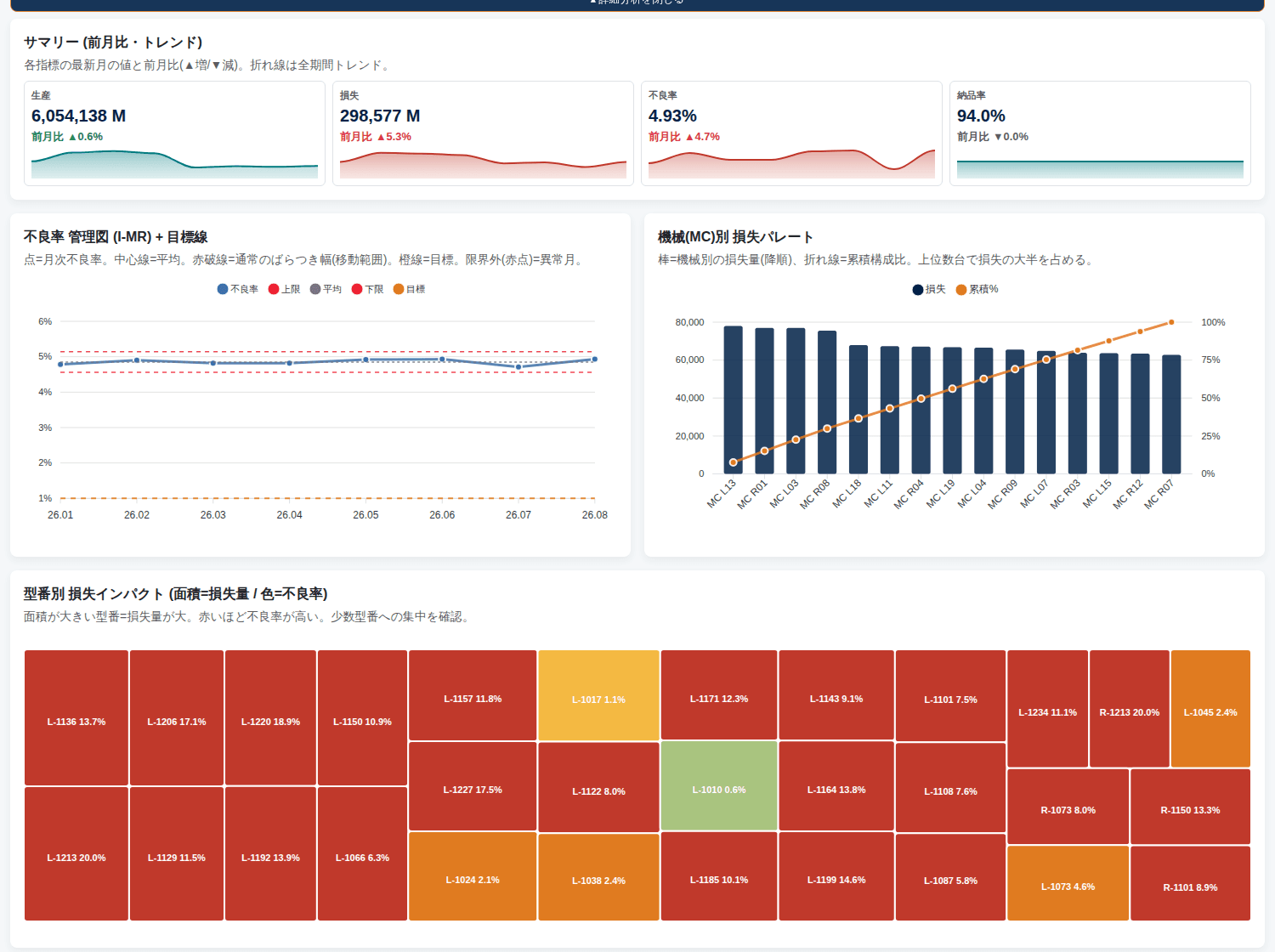Click treemap tile L-1199 14.6%
Screen dimensions: 1275x952
[836, 876]
